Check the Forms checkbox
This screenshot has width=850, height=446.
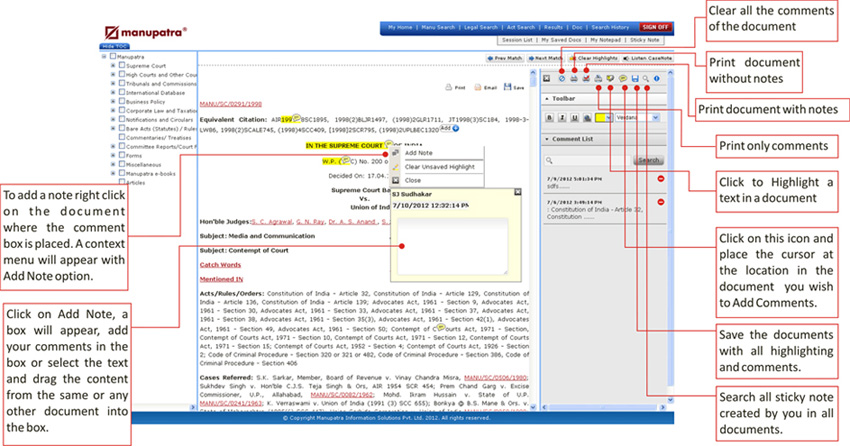[122, 155]
